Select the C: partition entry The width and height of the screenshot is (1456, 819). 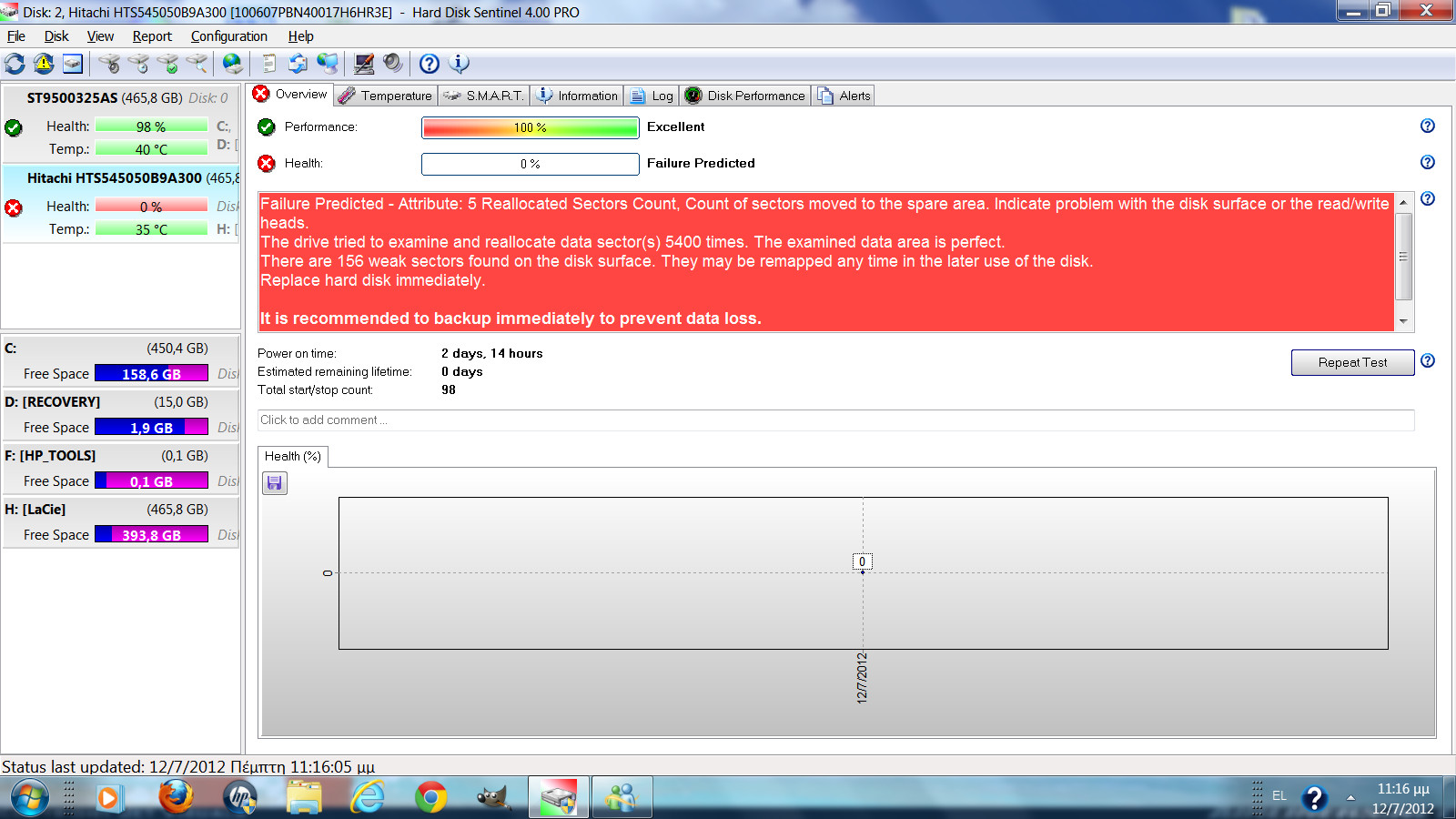coord(120,361)
